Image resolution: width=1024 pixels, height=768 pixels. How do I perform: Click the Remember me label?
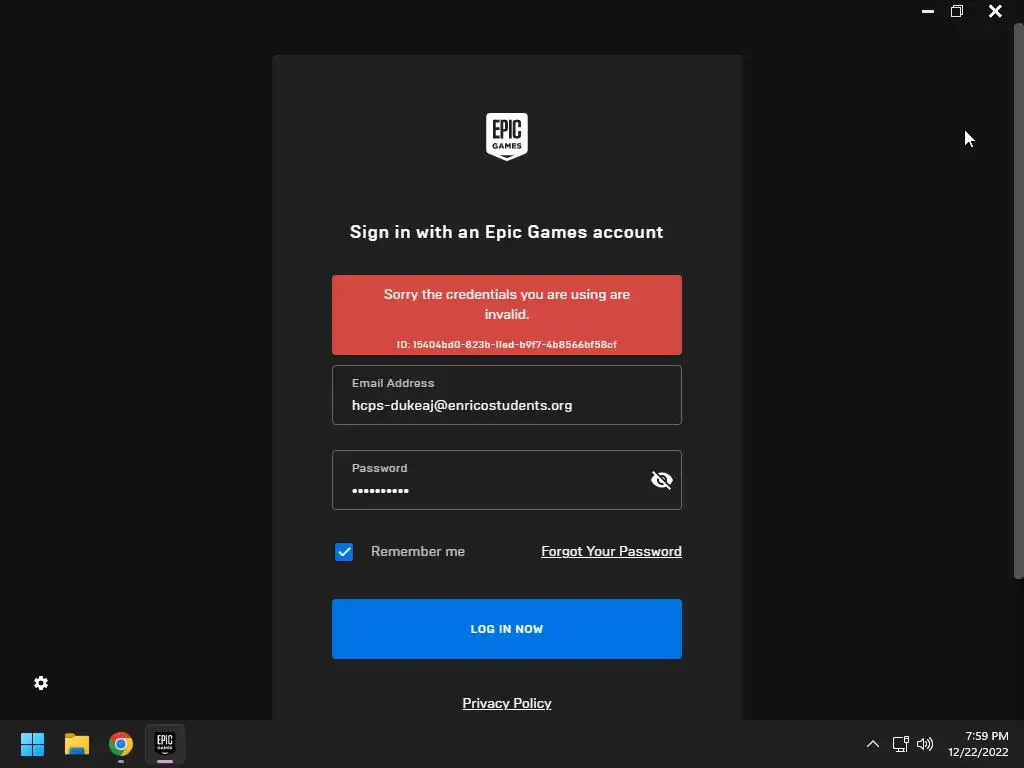[x=418, y=551]
